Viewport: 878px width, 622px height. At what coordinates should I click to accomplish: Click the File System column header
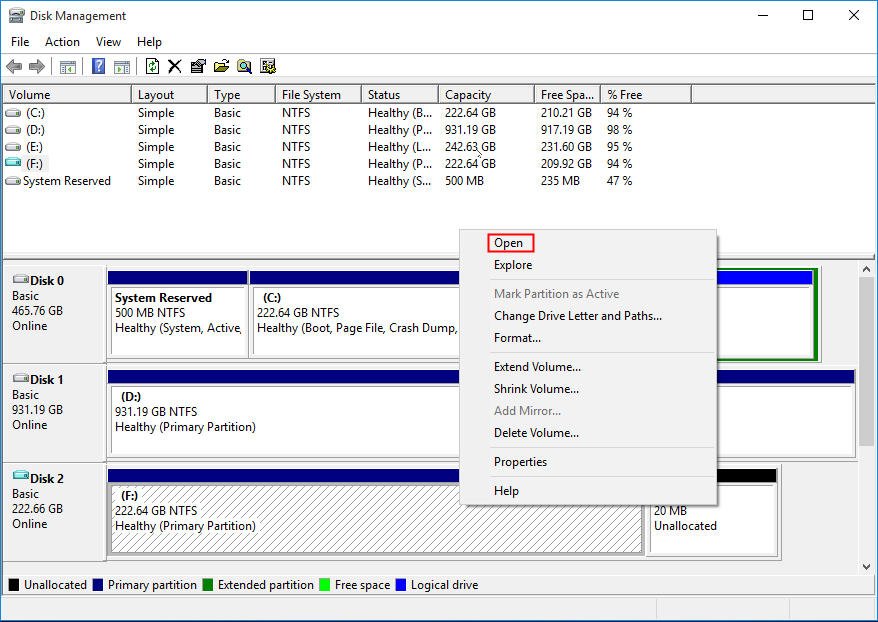tap(311, 95)
